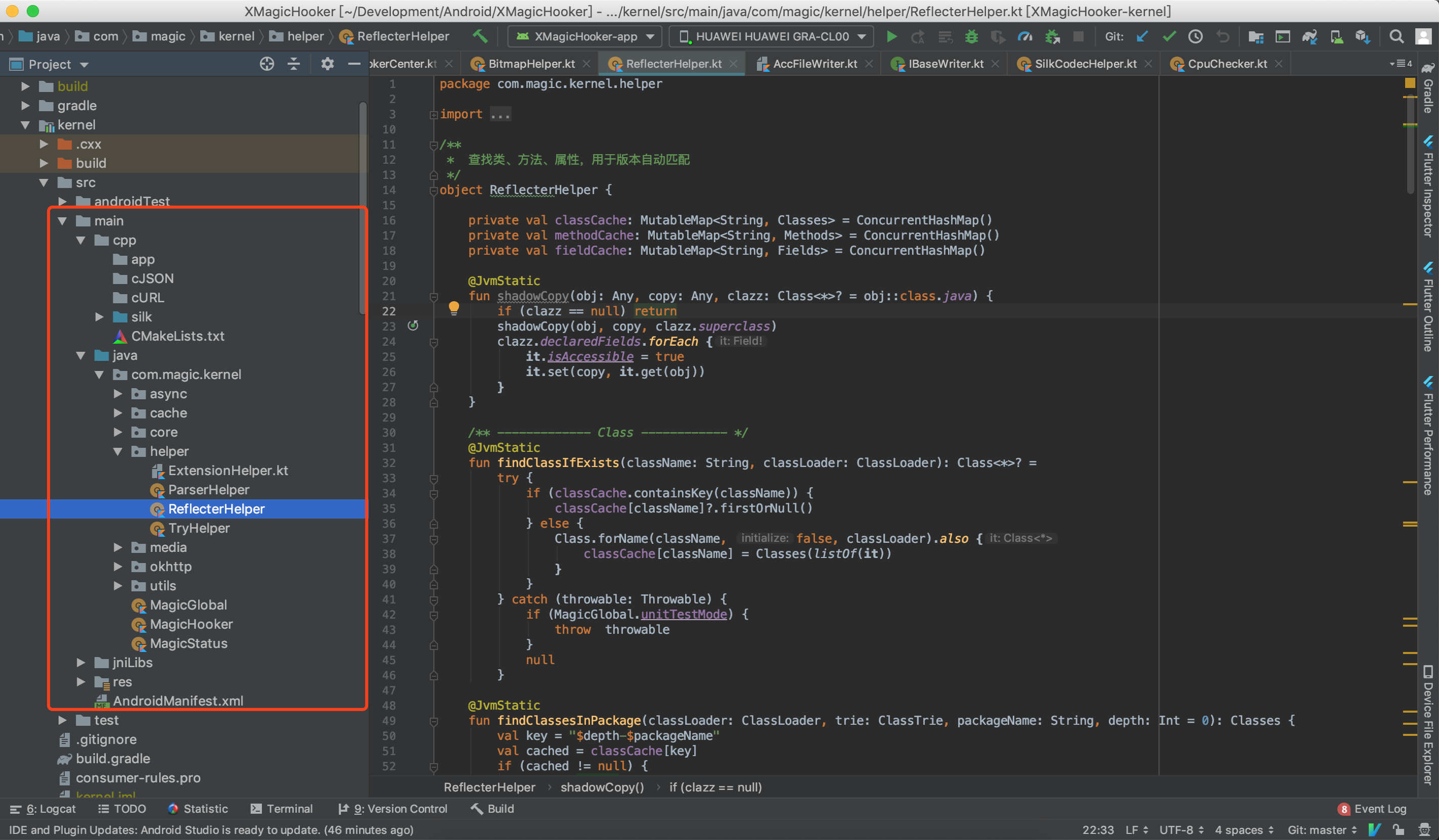This screenshot has height=840, width=1439.
Task: Hide the Project panel with minus icon
Action: 354,64
